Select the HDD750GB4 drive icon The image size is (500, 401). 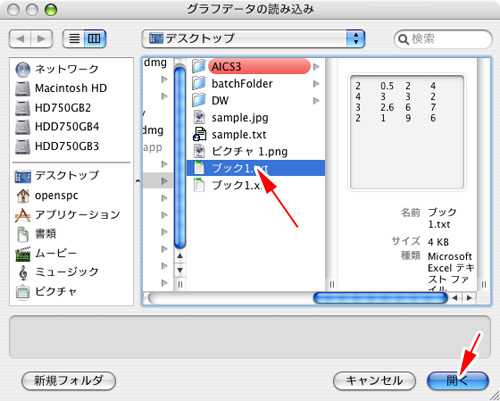[x=23, y=127]
